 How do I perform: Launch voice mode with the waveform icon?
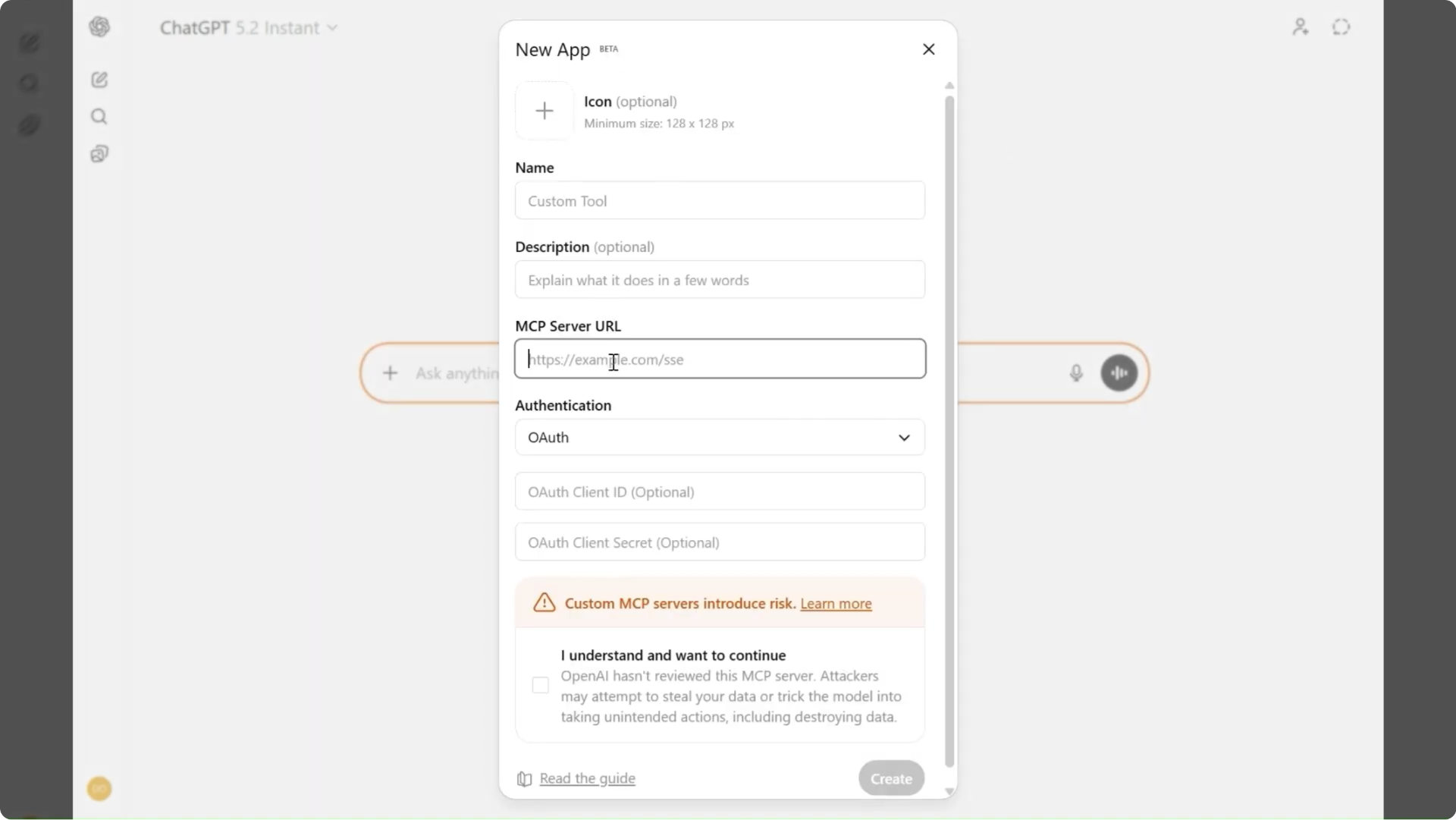tap(1119, 372)
